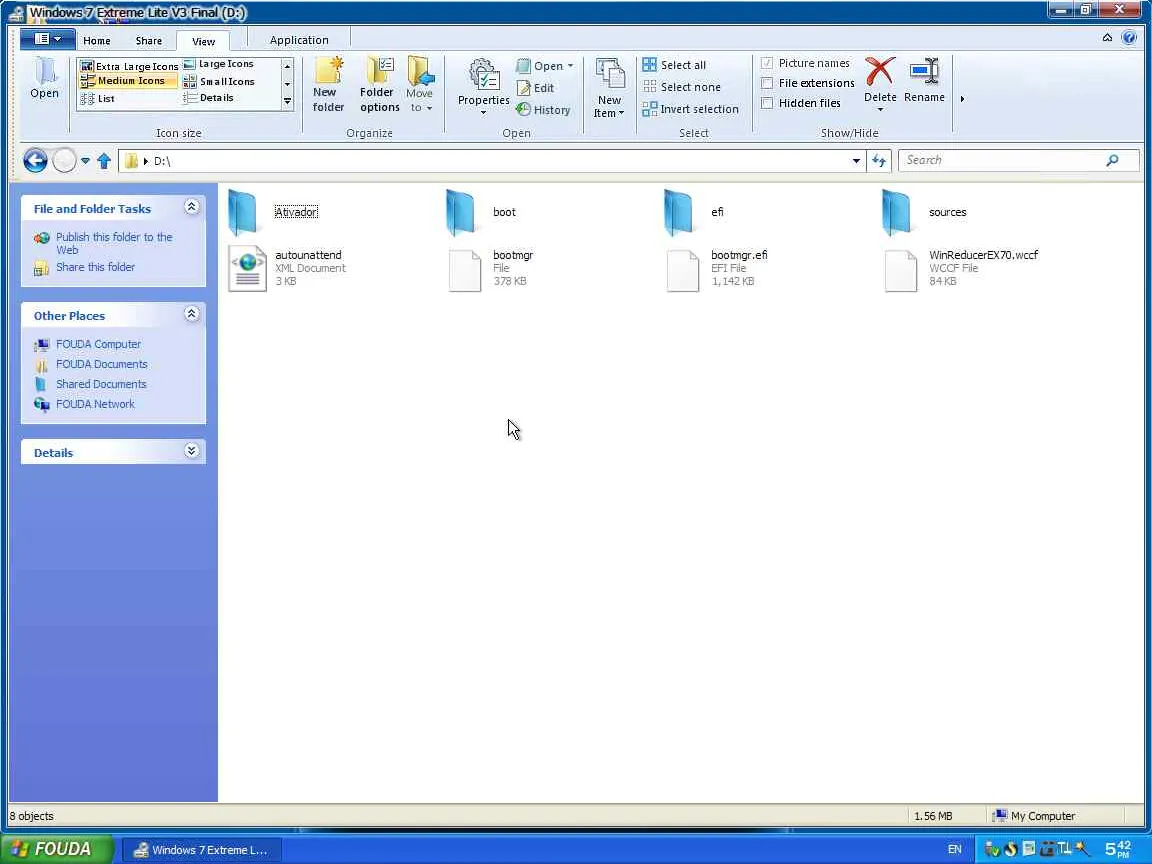Click the taskbar clock
The image size is (1152, 864).
pos(1118,849)
